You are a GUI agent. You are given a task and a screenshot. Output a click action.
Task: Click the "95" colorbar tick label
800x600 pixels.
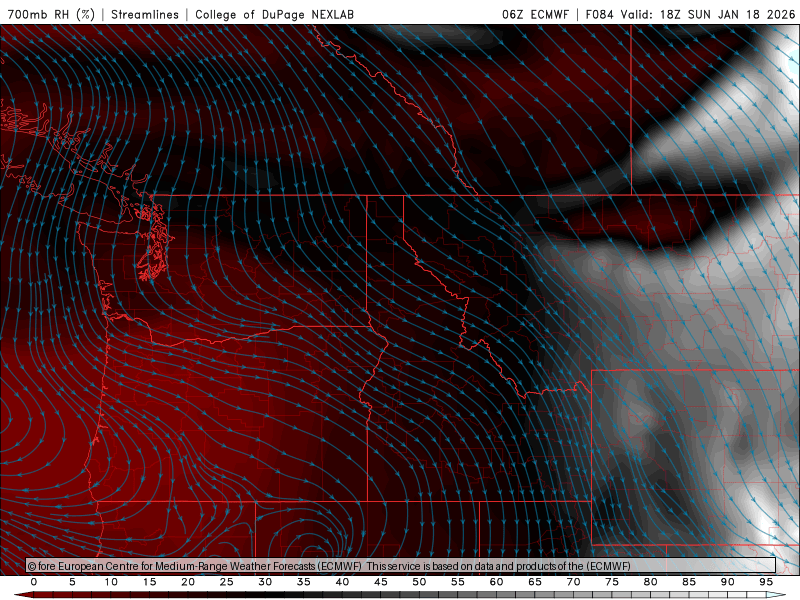[766, 582]
